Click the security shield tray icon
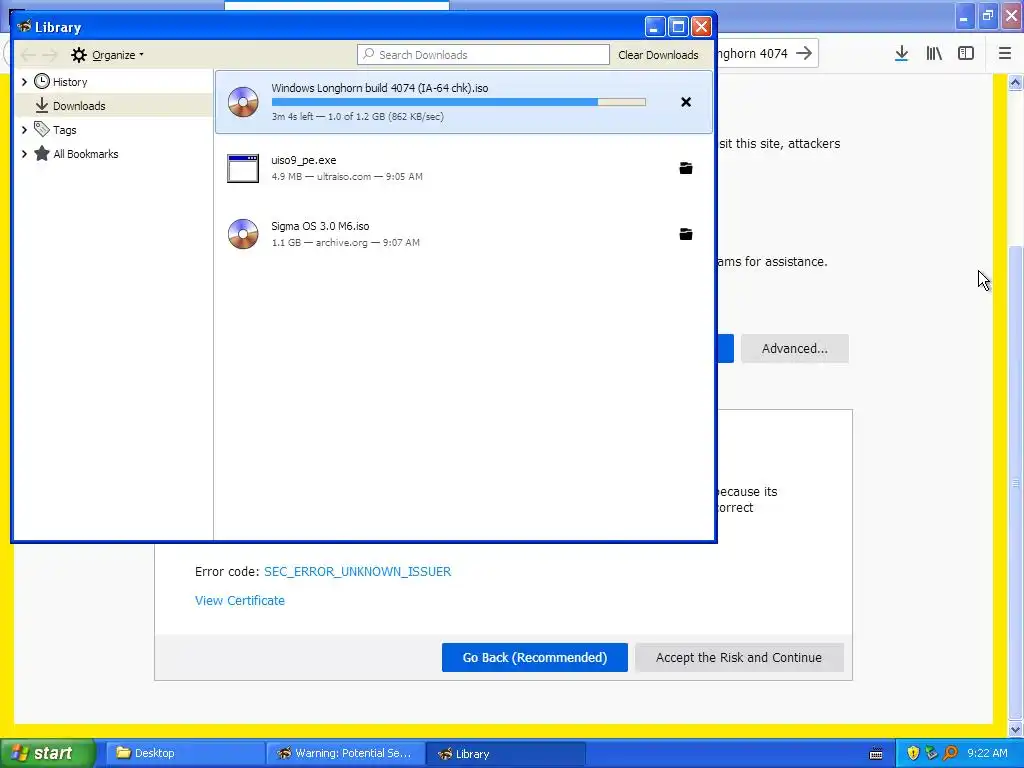The image size is (1024, 768). coord(913,754)
